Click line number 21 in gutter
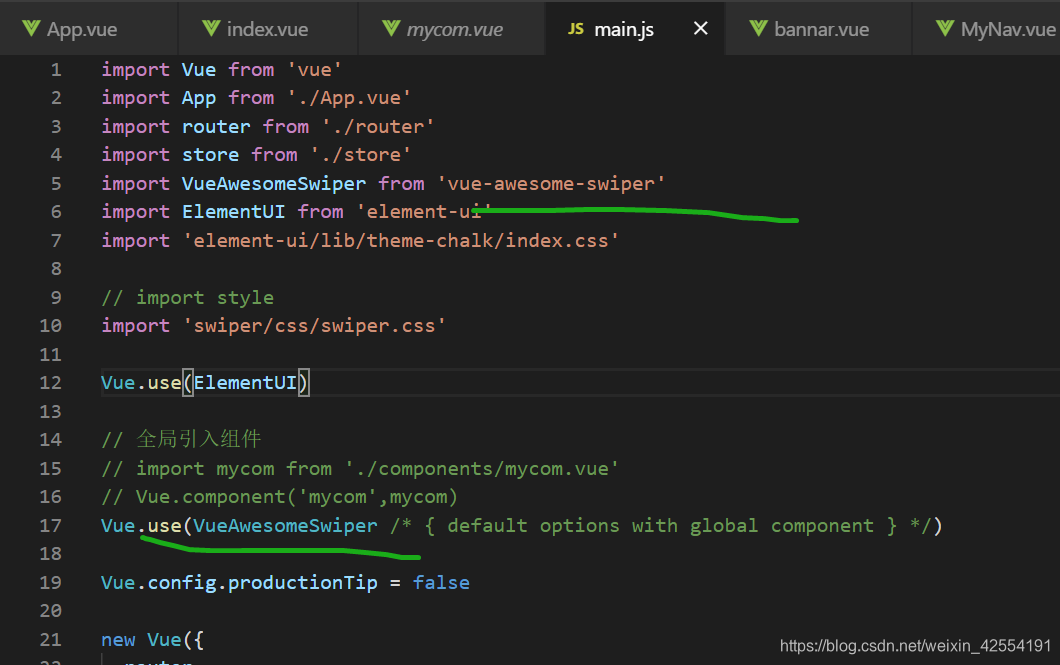Viewport: 1060px width, 665px height. point(51,639)
